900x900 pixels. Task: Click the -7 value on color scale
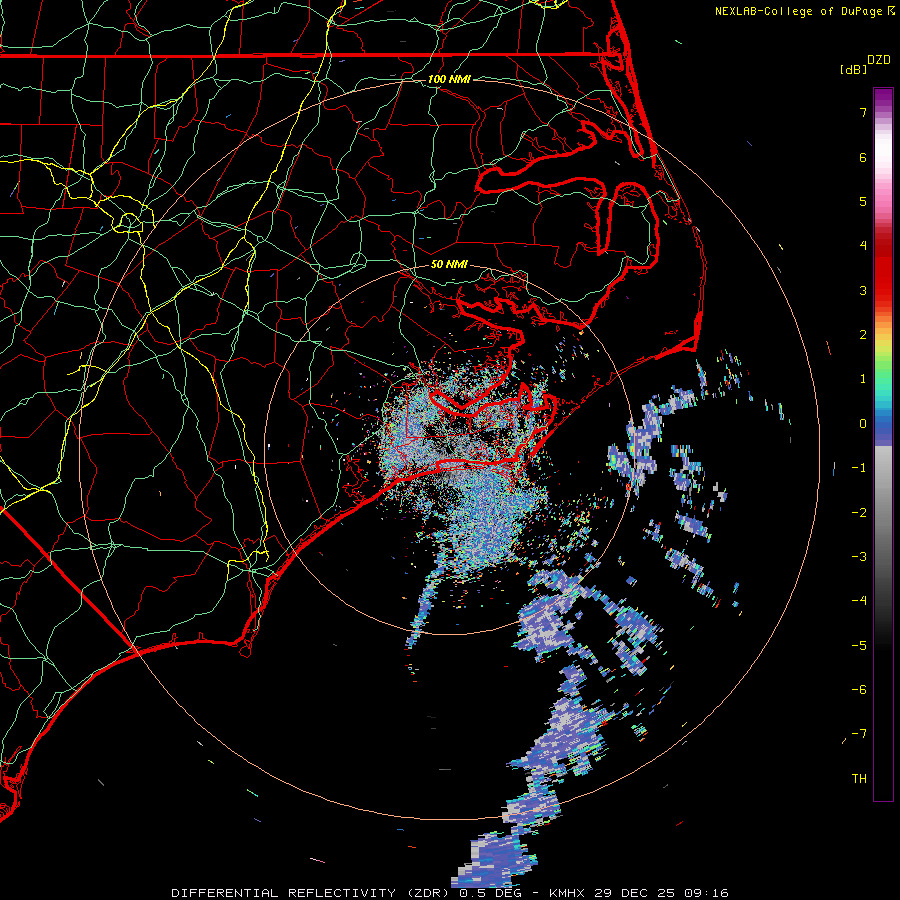tap(859, 734)
